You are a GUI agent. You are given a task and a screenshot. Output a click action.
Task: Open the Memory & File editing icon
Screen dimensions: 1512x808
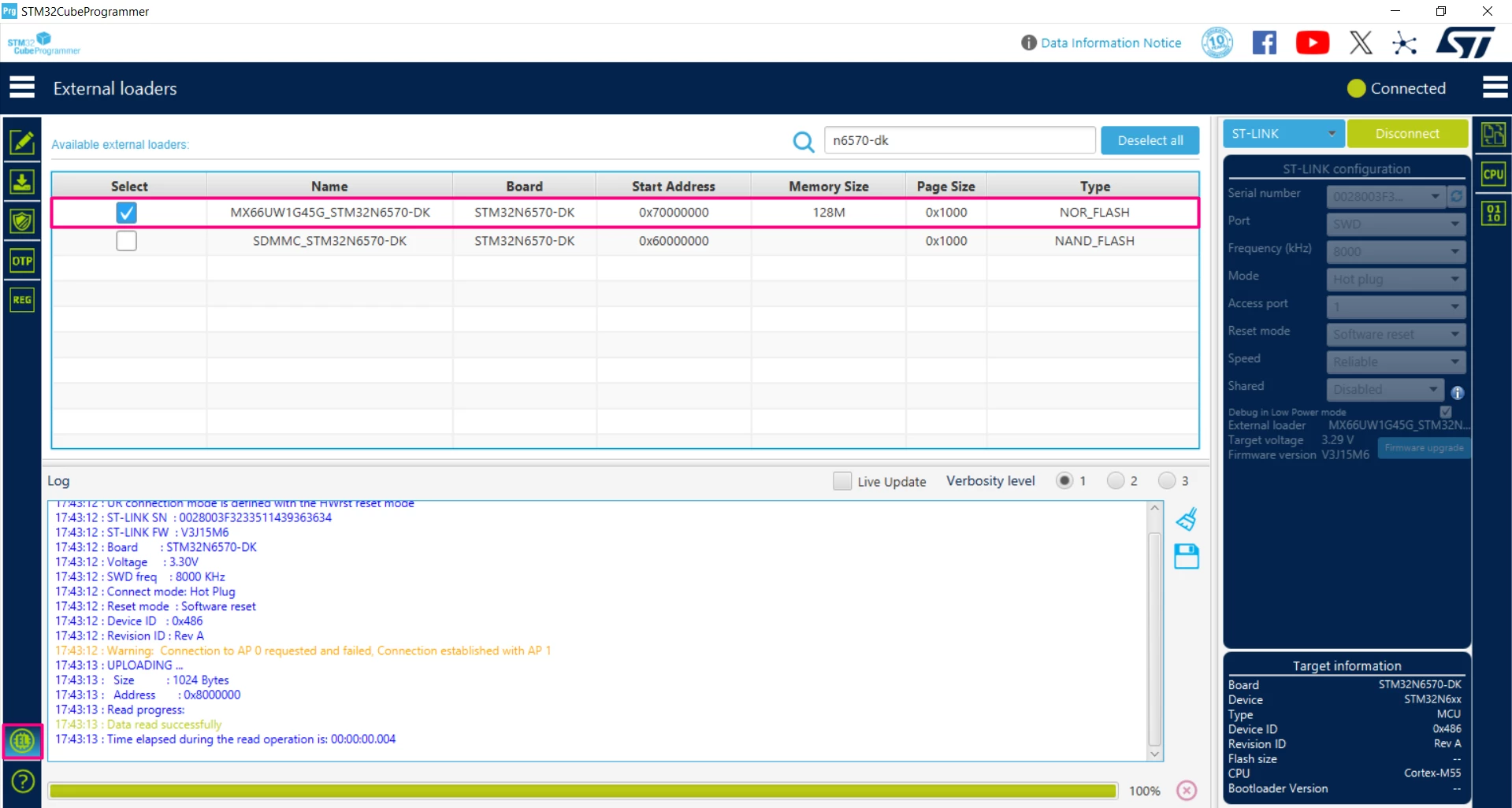tap(22, 143)
